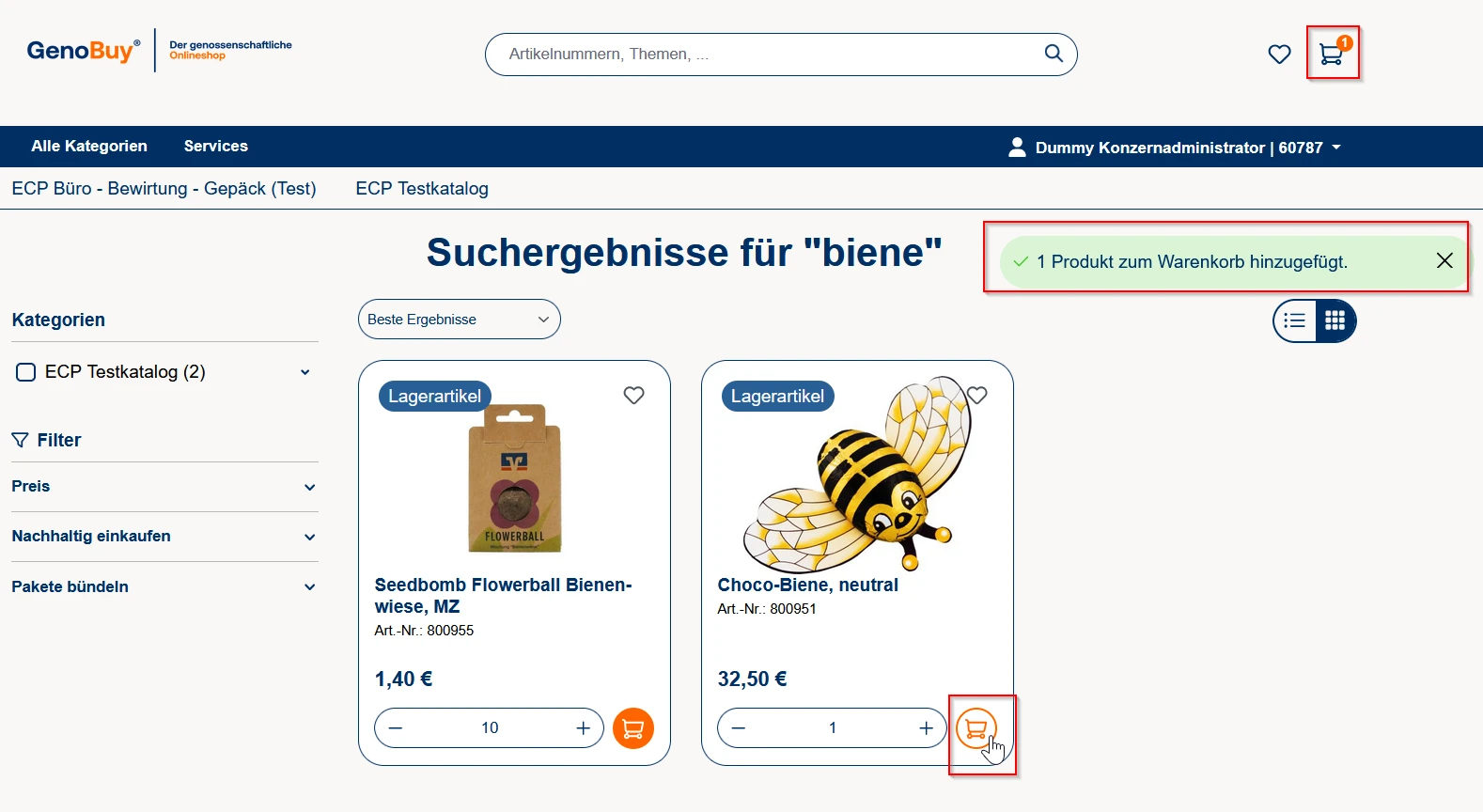Click the search magnifier icon
Image resolution: width=1483 pixels, height=812 pixels.
(x=1054, y=54)
